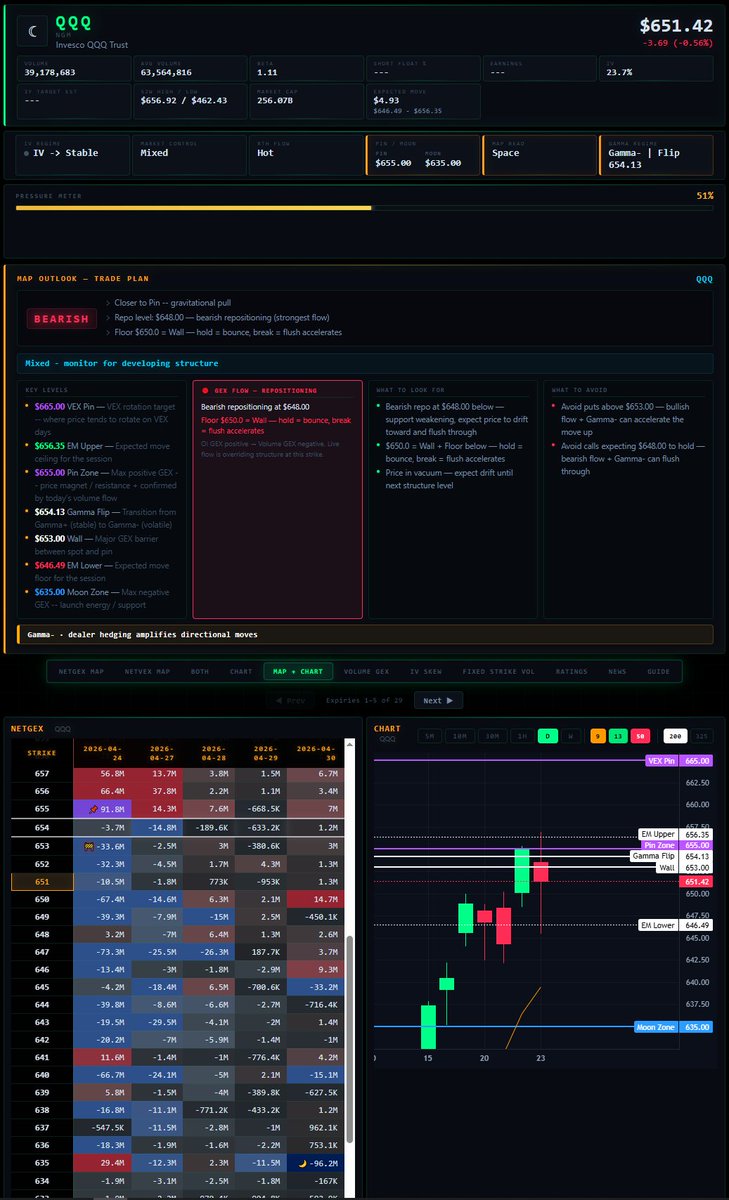Click the Pin / Moon $655.00 card
The width and height of the screenshot is (729, 1200).
pyautogui.click(x=422, y=155)
